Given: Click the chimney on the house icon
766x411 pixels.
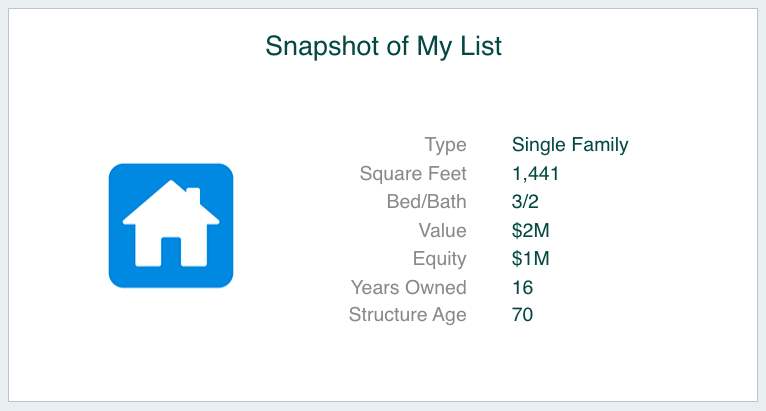Looking at the screenshot, I should click(x=193, y=195).
